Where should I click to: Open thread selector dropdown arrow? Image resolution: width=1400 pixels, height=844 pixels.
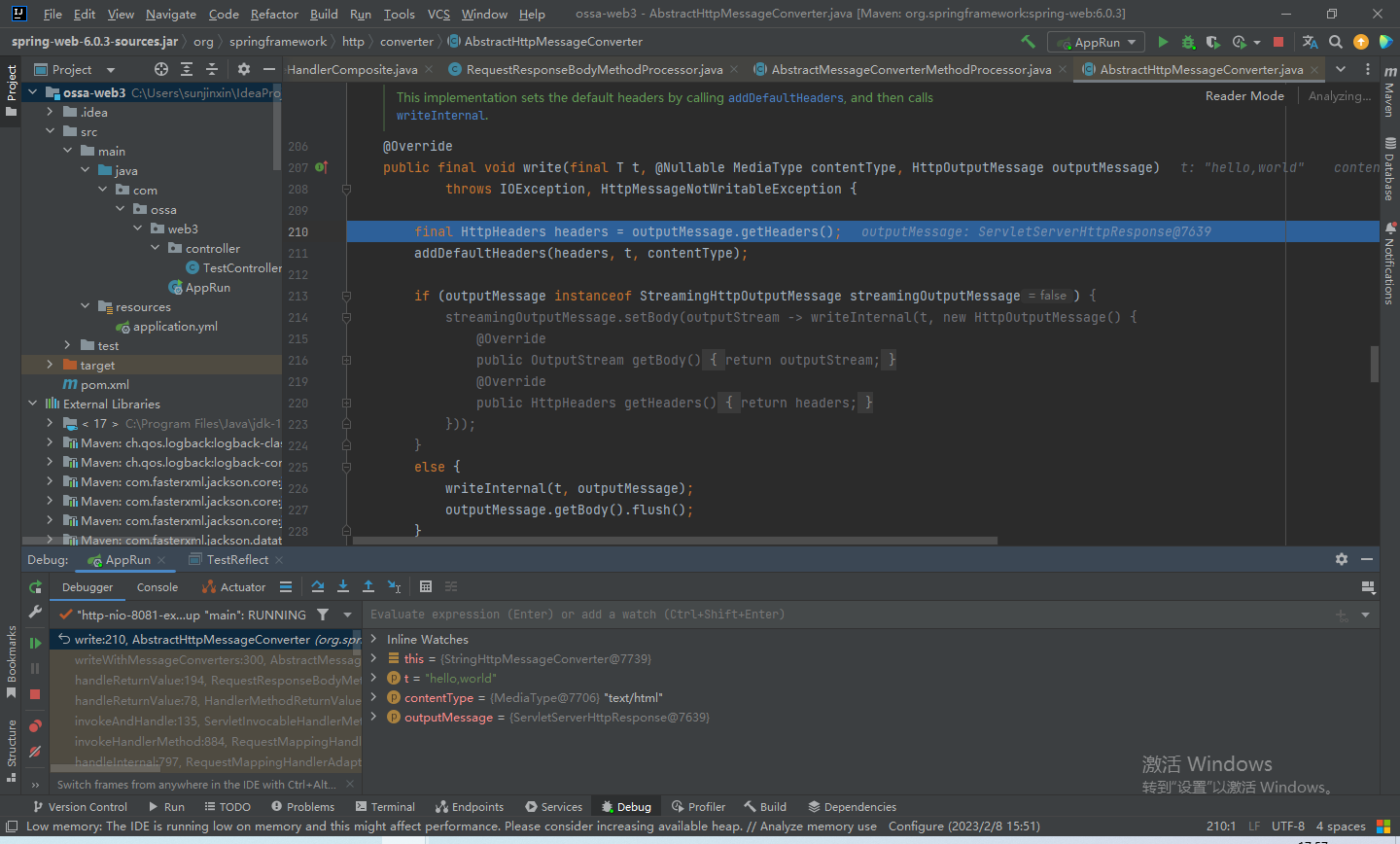pyautogui.click(x=347, y=615)
